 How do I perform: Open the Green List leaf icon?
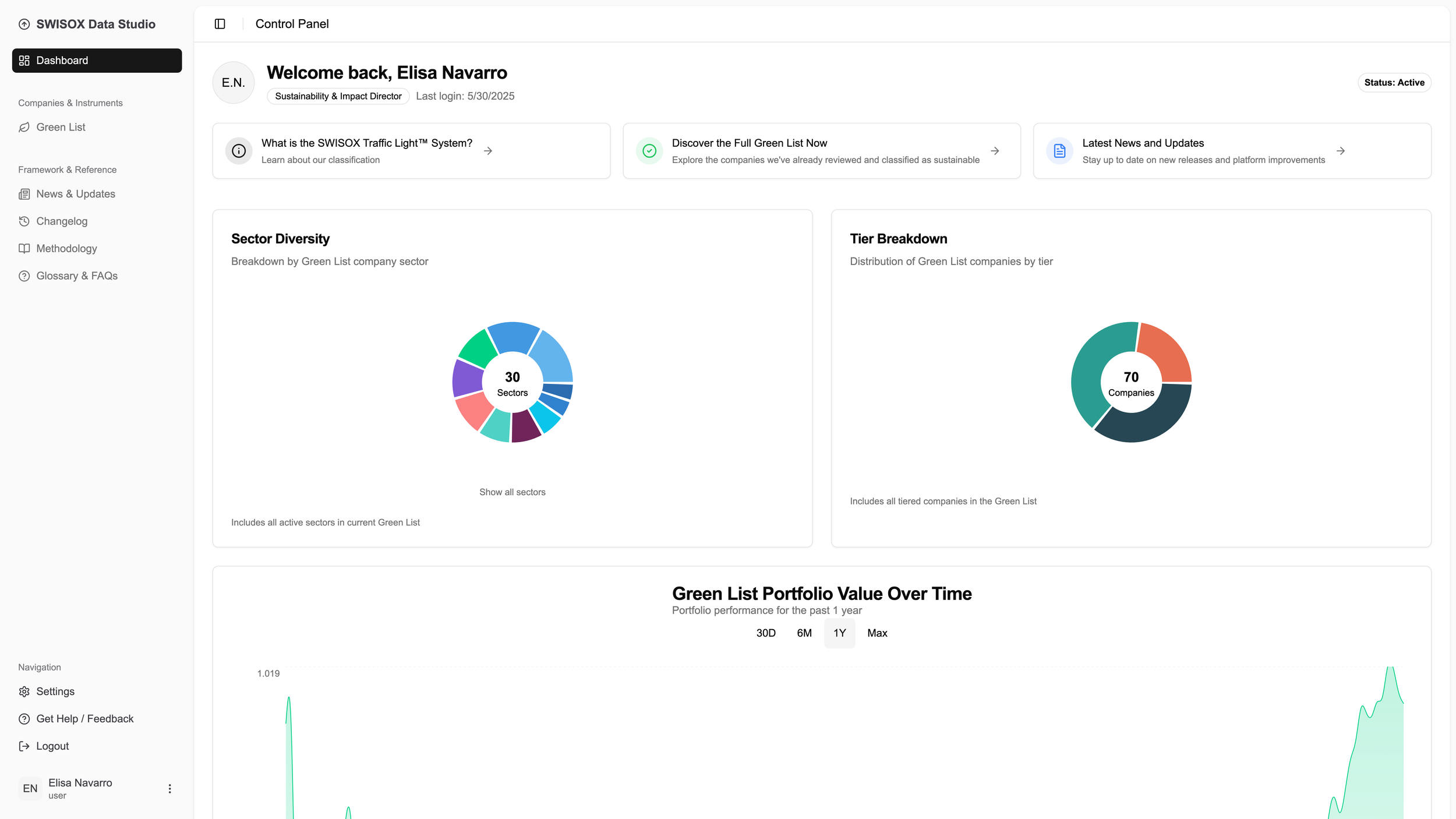click(x=24, y=127)
